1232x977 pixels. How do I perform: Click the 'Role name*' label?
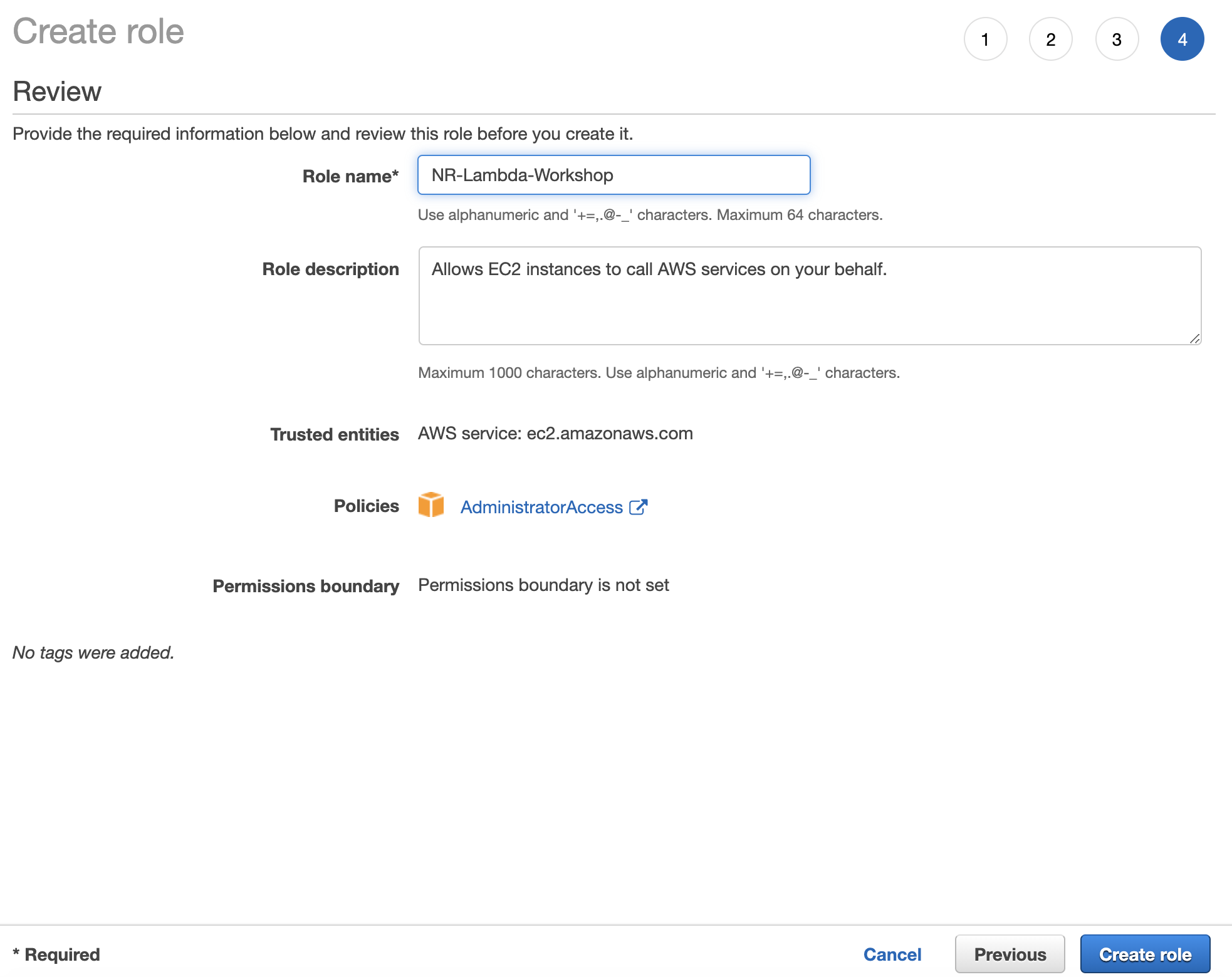(351, 176)
